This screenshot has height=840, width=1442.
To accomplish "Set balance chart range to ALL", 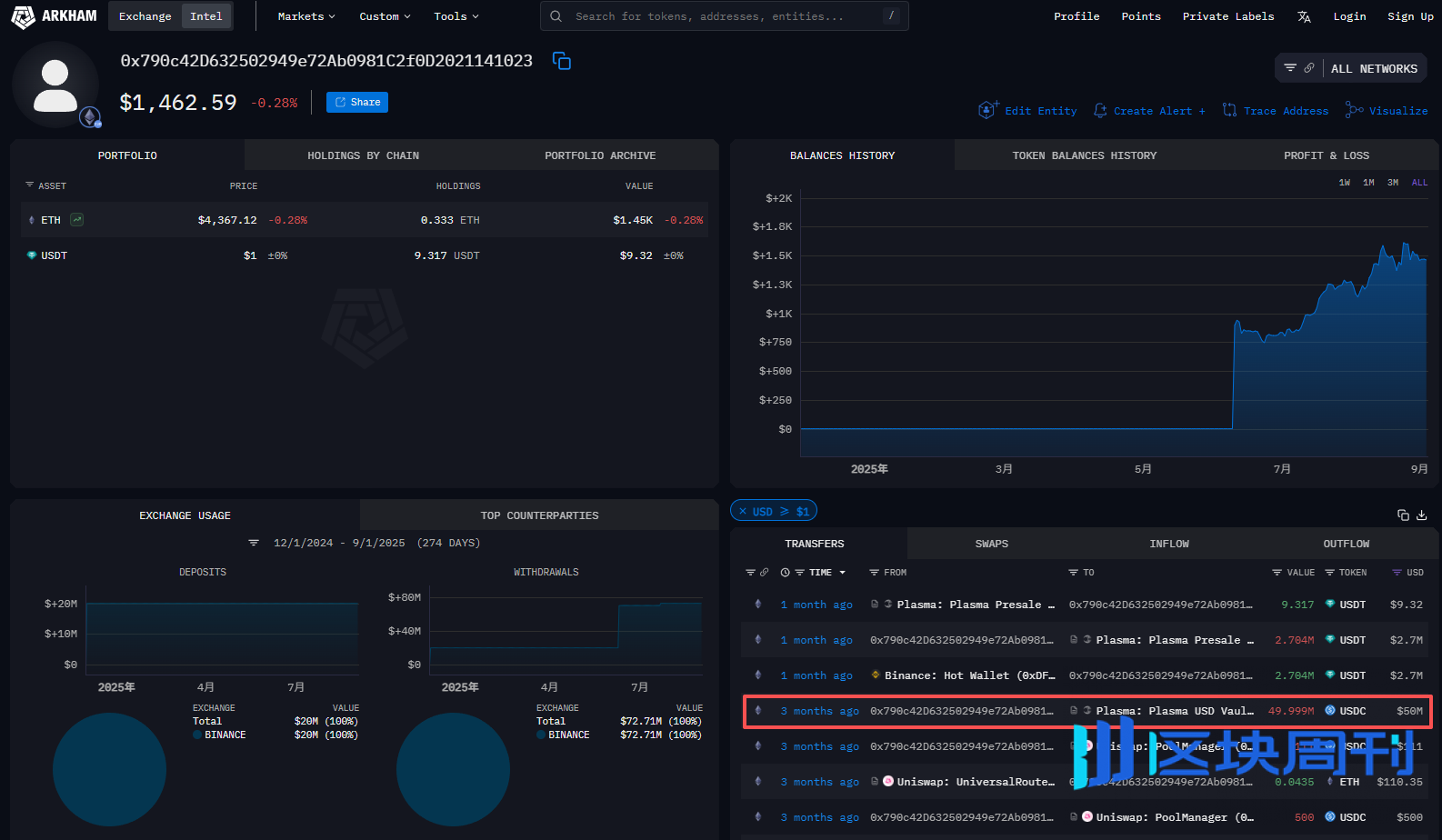I will (x=1419, y=183).
